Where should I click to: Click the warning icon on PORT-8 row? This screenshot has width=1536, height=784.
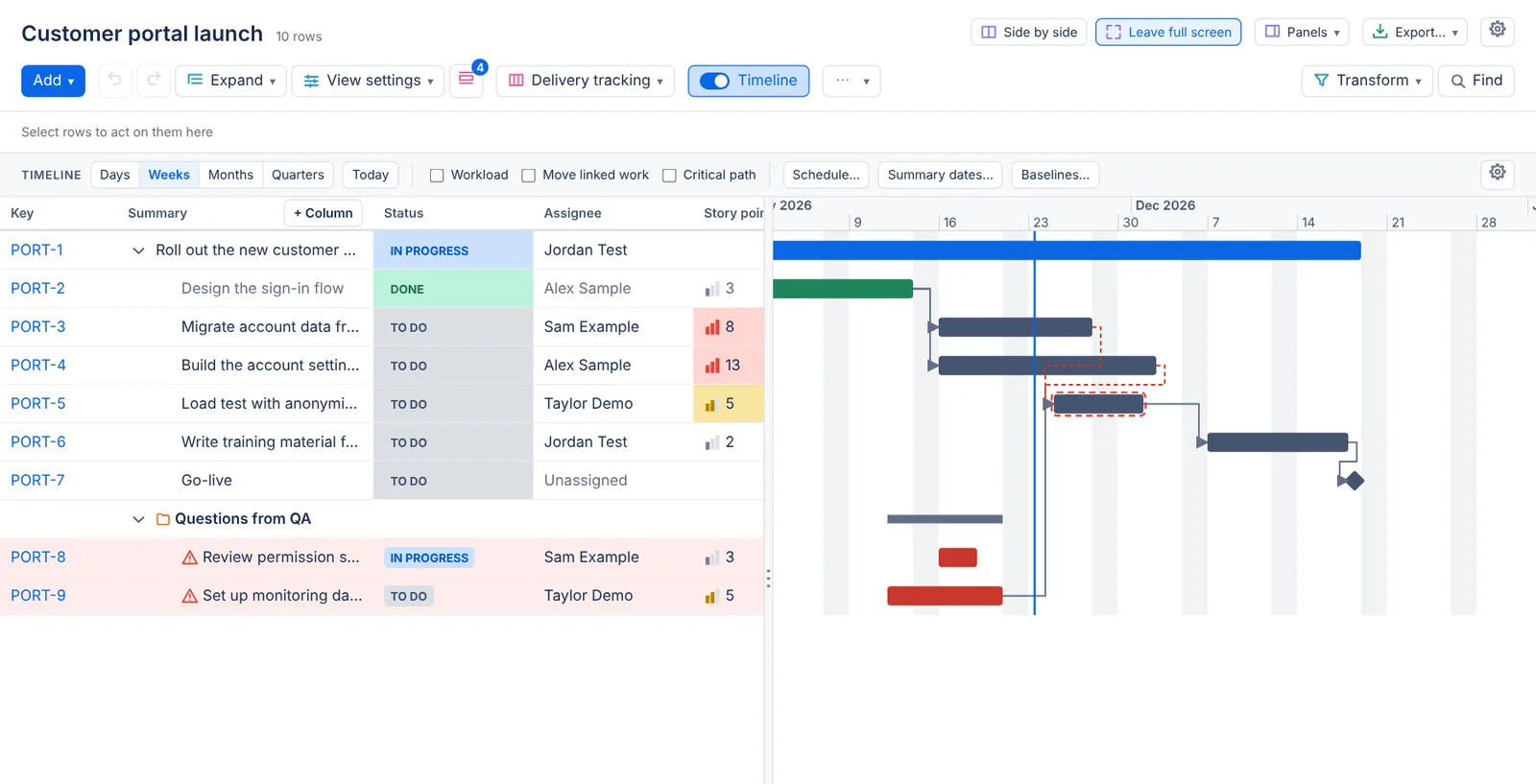tap(190, 558)
